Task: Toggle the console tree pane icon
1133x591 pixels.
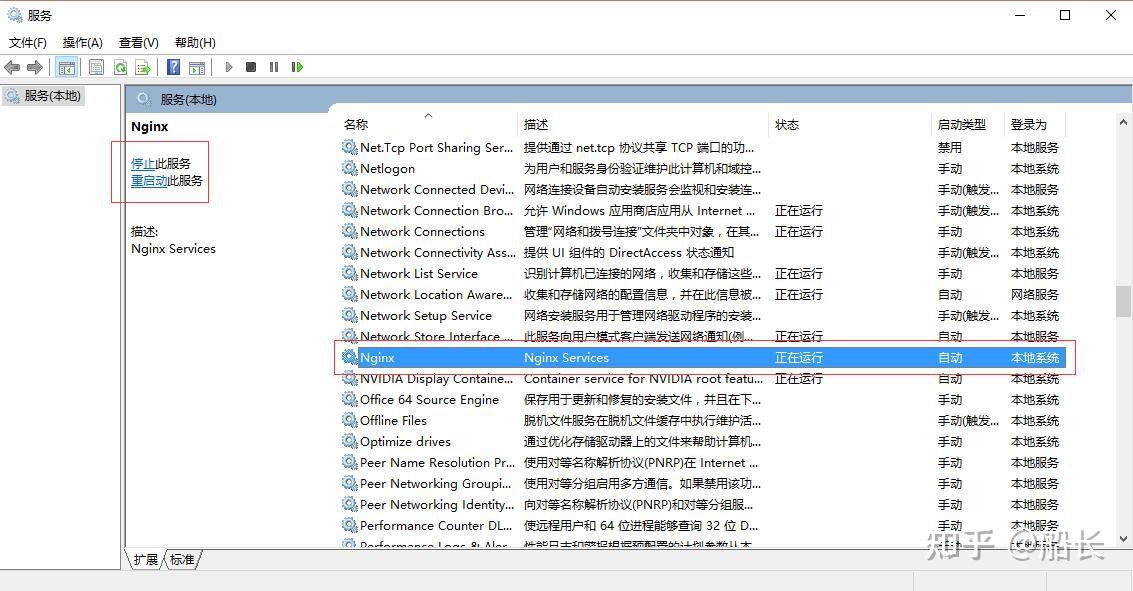Action: pos(66,67)
